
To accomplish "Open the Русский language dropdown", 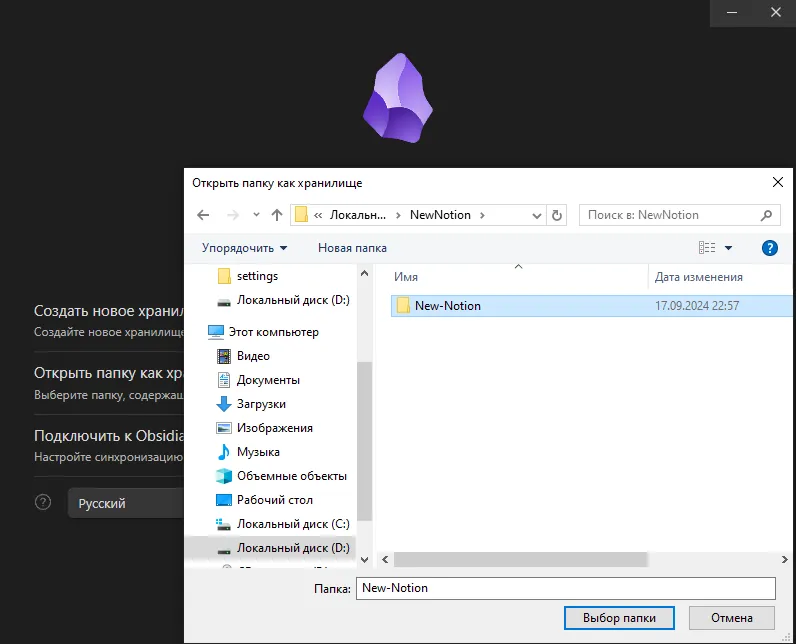I will click(x=126, y=503).
